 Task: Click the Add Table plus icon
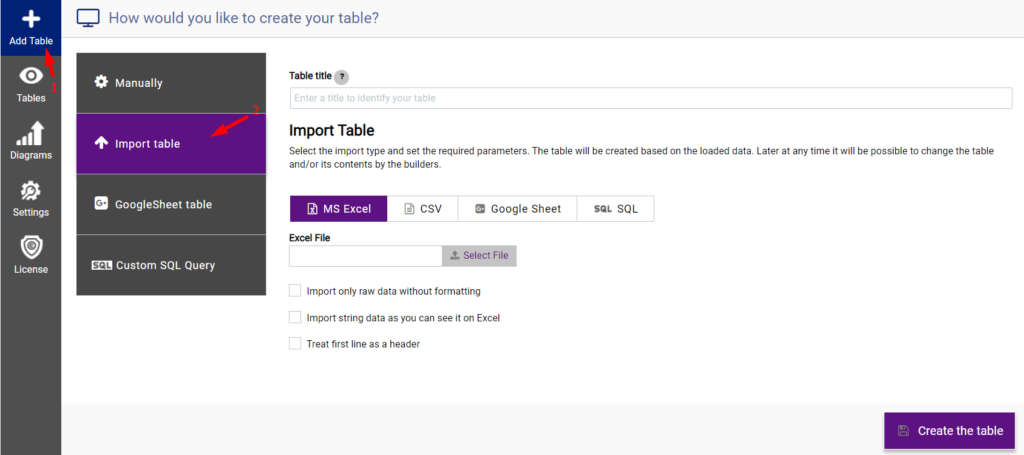click(x=31, y=19)
